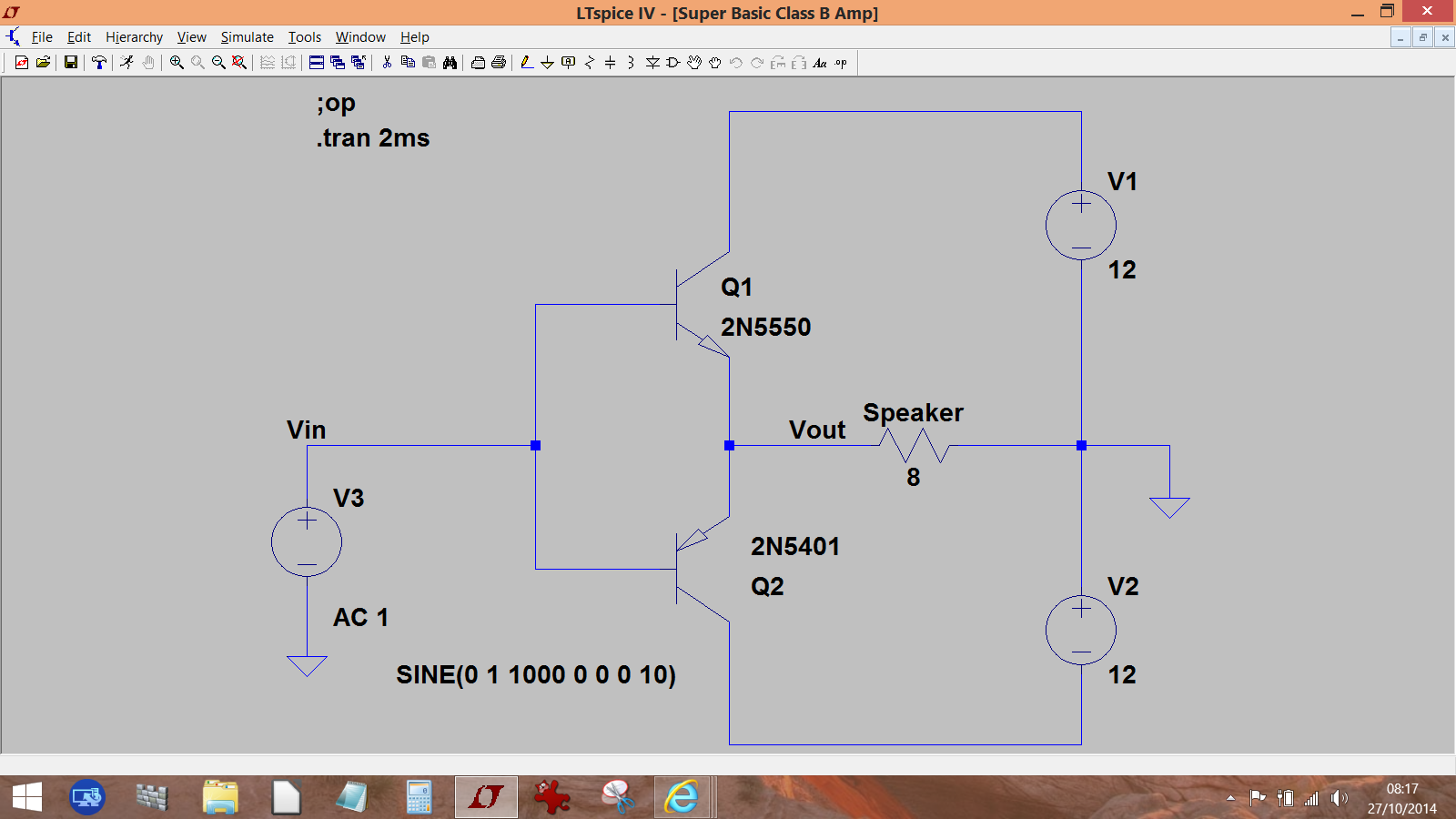Click the V2 voltage source symbol

coord(1081,630)
